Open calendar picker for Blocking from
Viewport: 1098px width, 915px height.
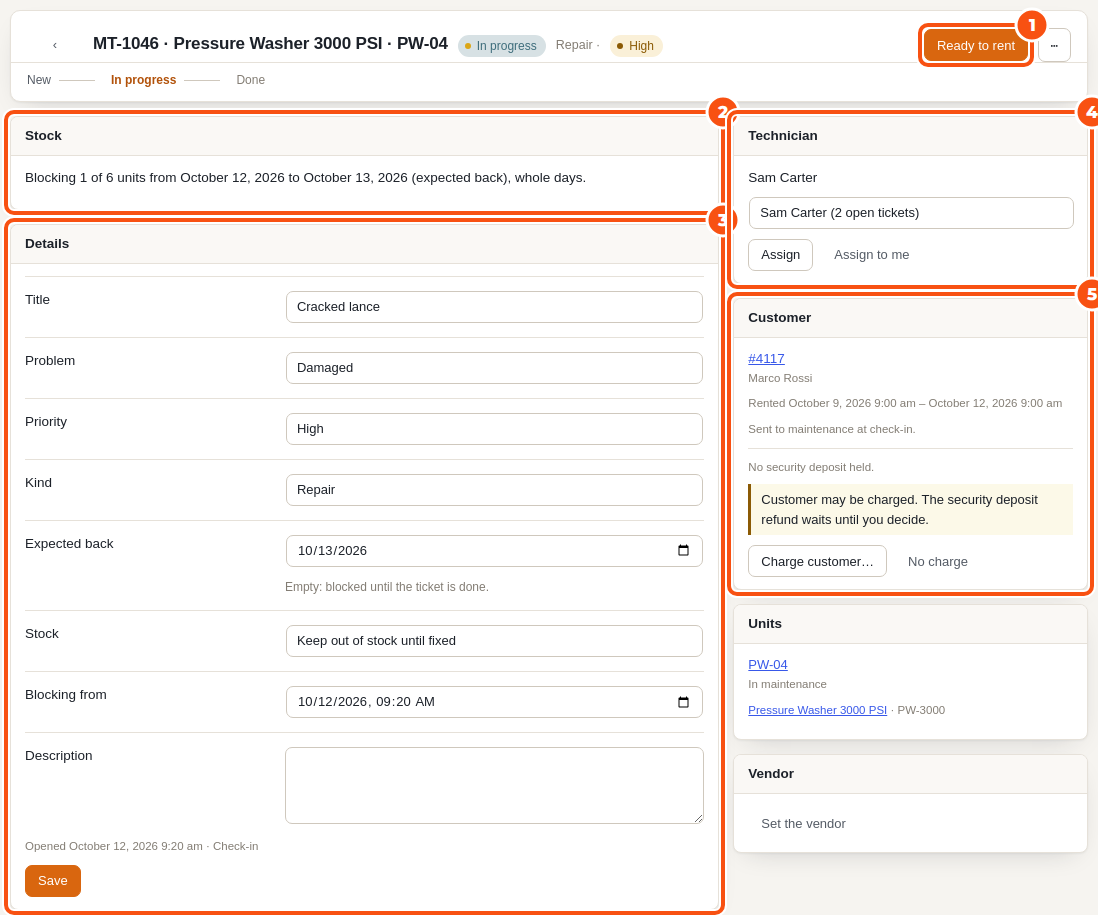(683, 701)
